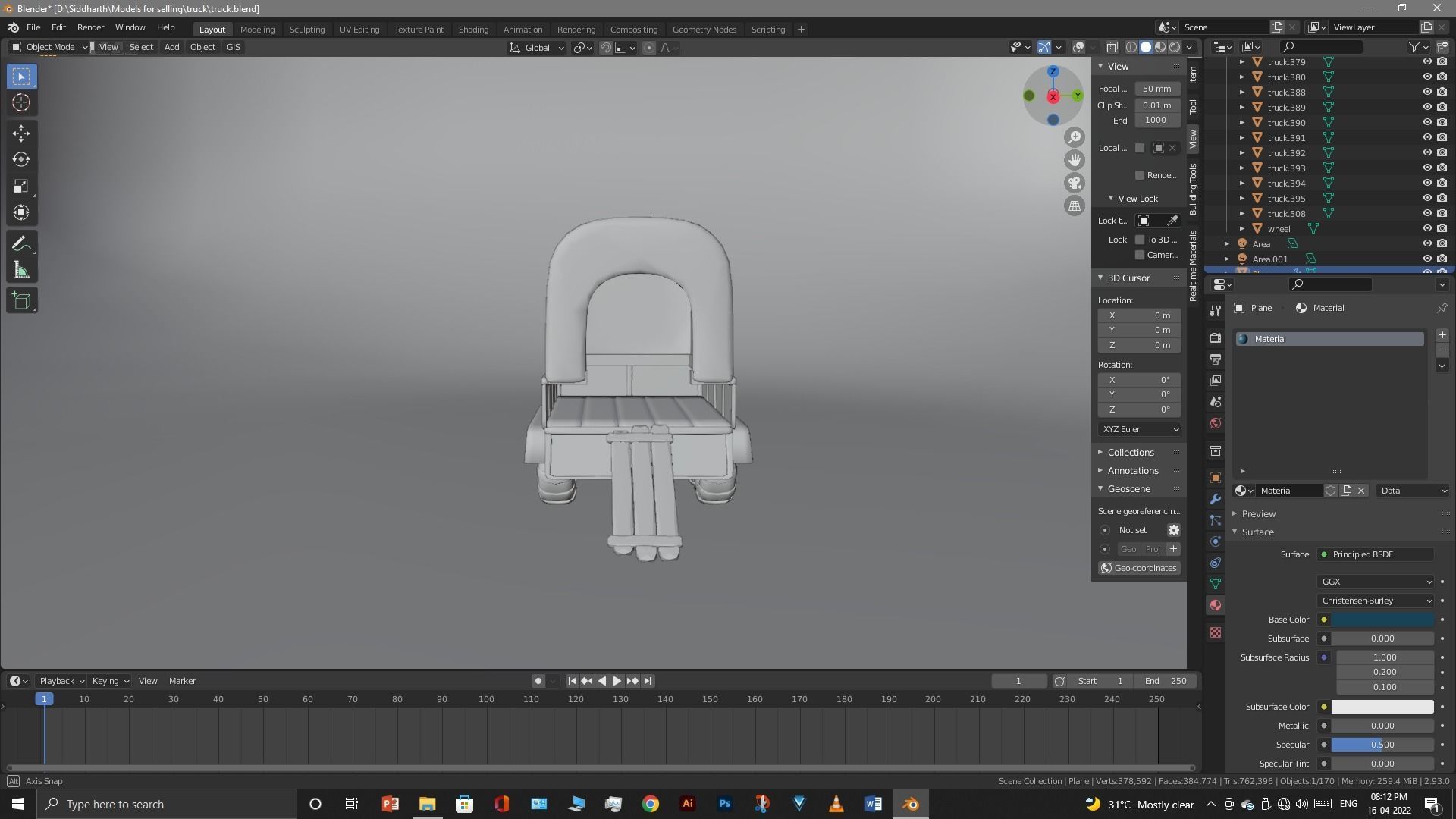The width and height of the screenshot is (1456, 819).
Task: Open the VLC icon on taskbar
Action: tap(836, 804)
